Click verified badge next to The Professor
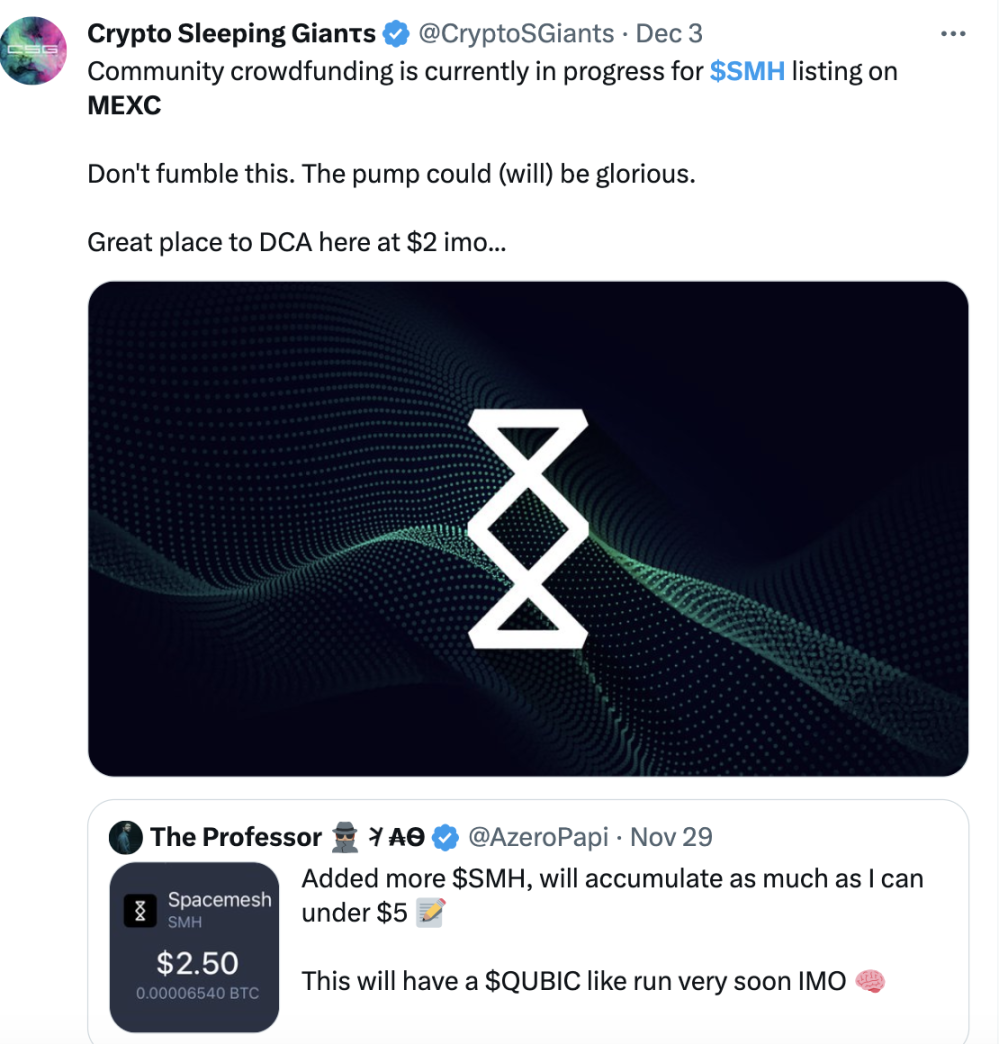Viewport: 999px width, 1044px height. [446, 837]
